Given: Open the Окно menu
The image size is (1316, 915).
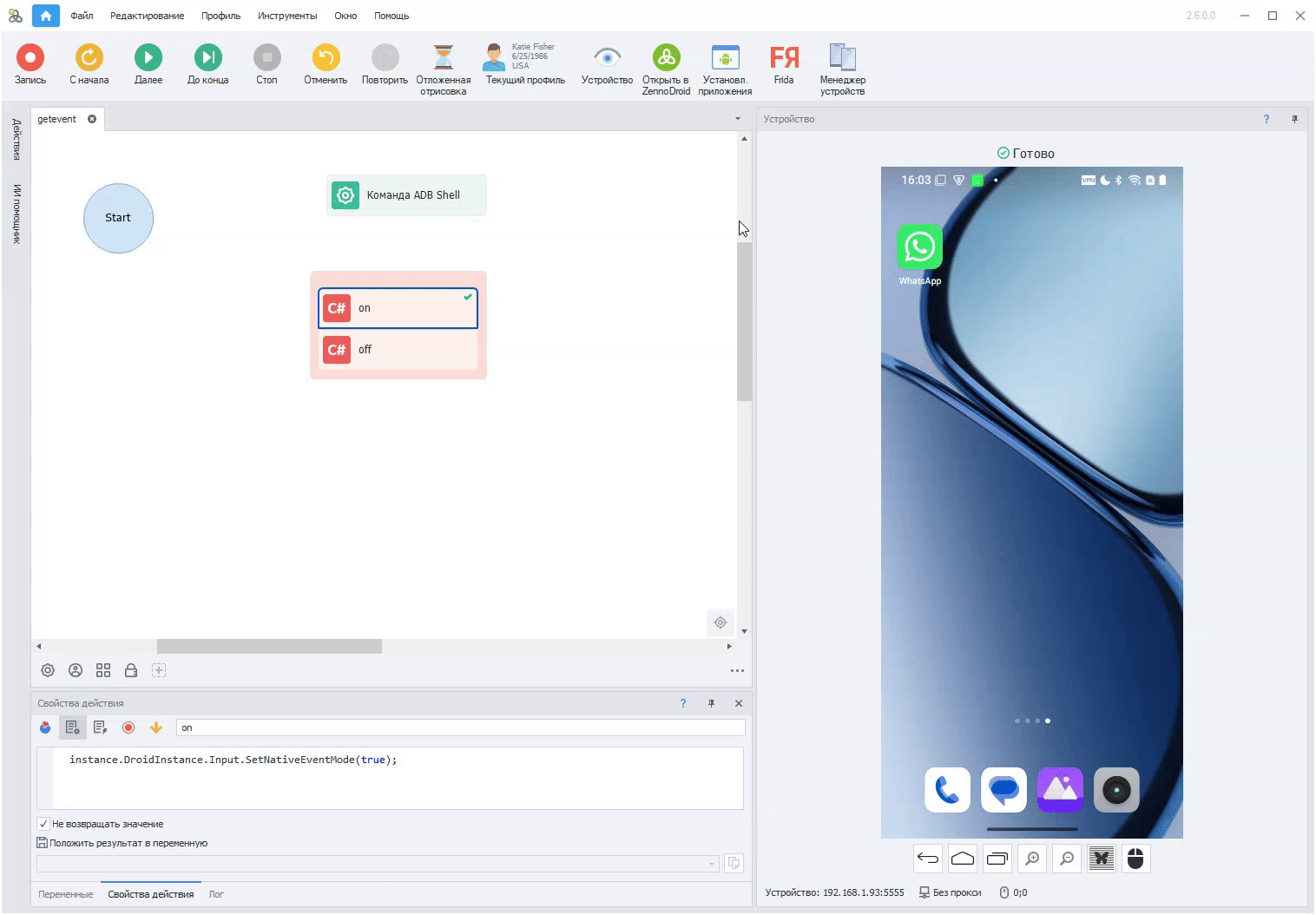Looking at the screenshot, I should (345, 16).
